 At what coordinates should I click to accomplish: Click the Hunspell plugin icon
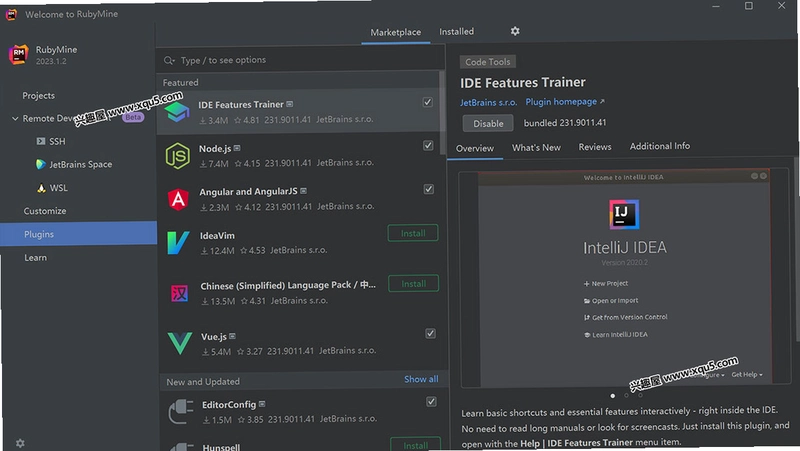click(182, 446)
